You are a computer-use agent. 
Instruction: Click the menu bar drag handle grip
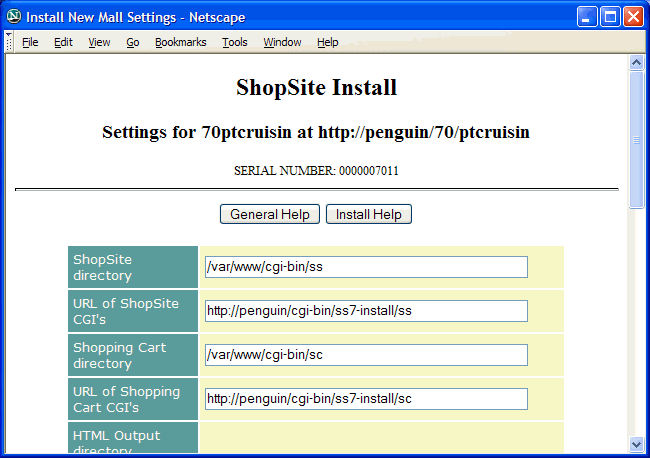point(8,42)
